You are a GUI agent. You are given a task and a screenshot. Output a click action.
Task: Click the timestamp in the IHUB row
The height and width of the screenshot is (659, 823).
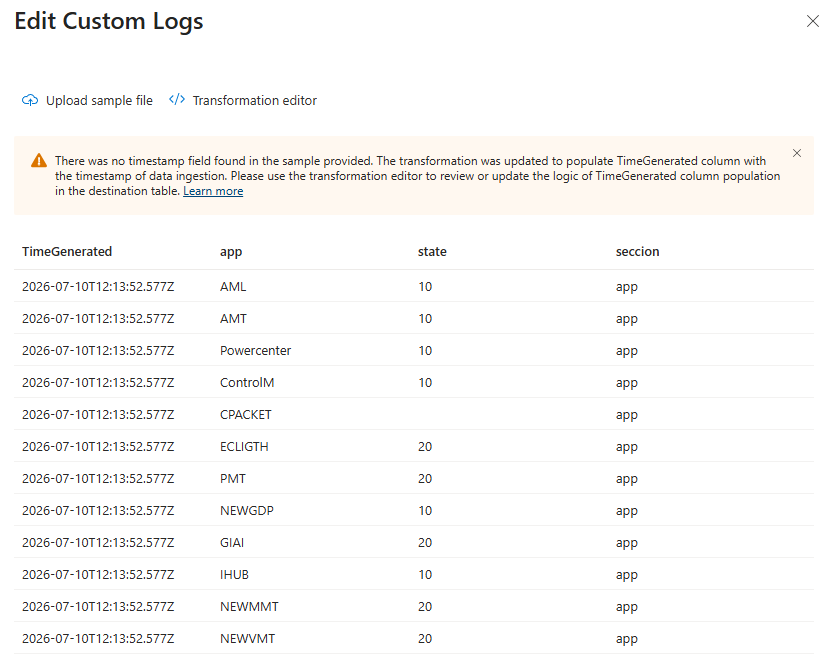98,575
